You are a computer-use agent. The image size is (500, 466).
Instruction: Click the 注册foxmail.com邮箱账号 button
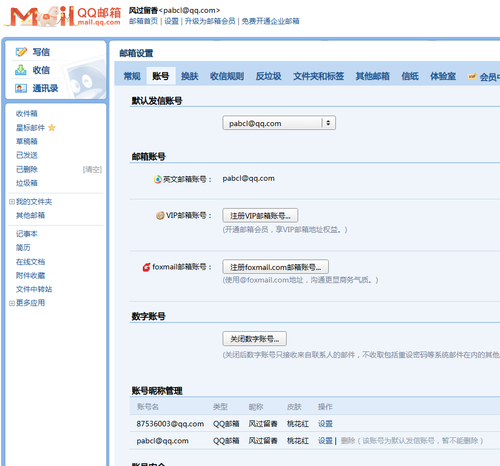click(x=276, y=267)
